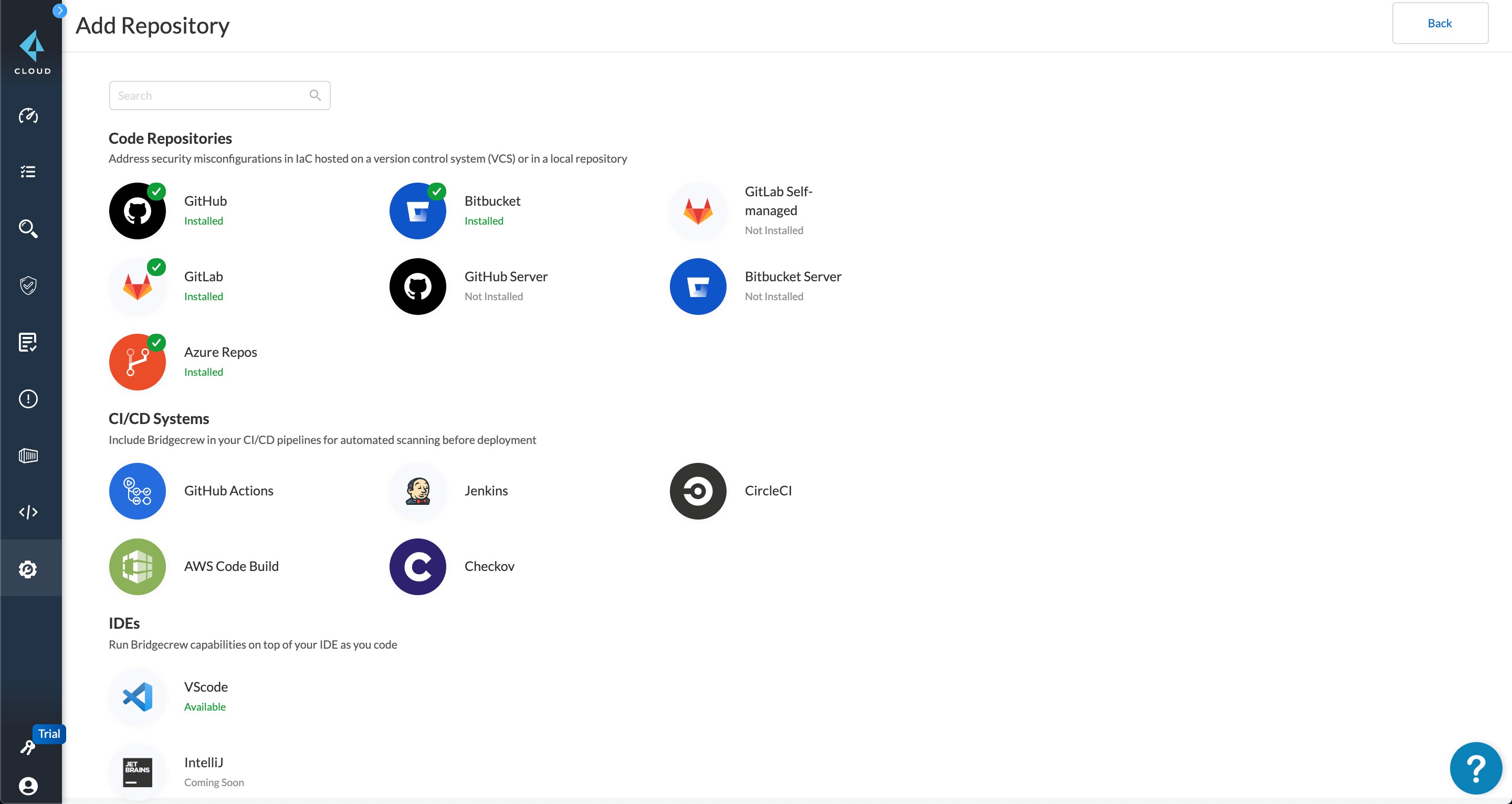
Task: Click the AWS Code Build icon
Action: (x=138, y=567)
